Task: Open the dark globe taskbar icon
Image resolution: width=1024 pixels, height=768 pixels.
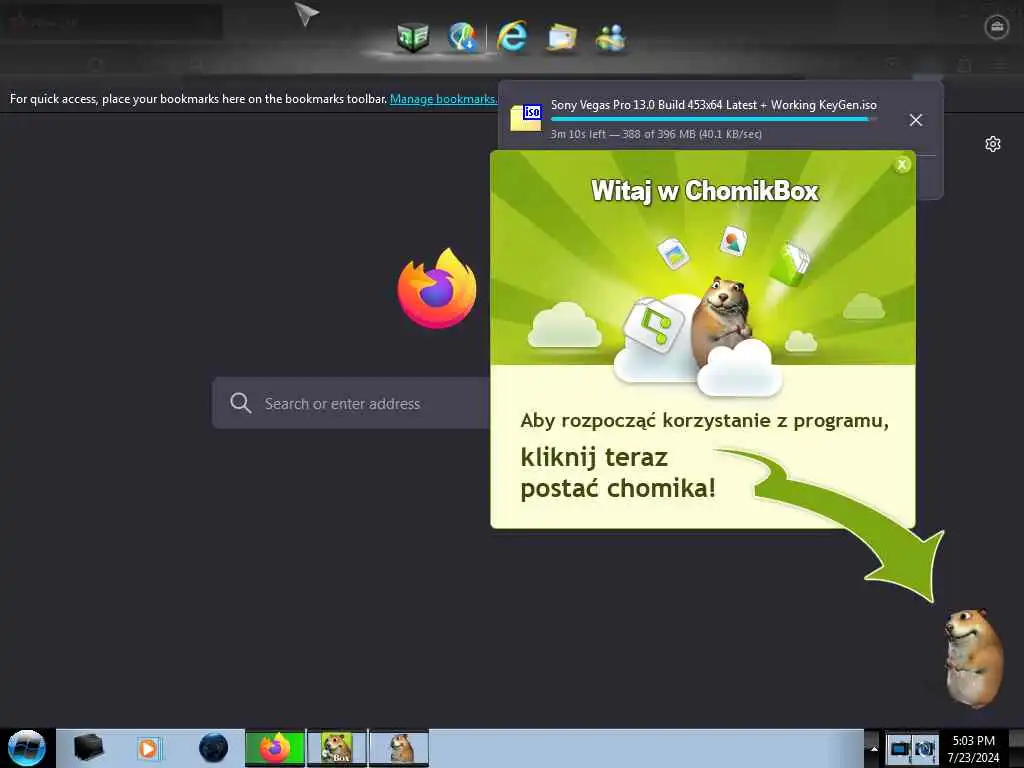Action: pos(214,748)
